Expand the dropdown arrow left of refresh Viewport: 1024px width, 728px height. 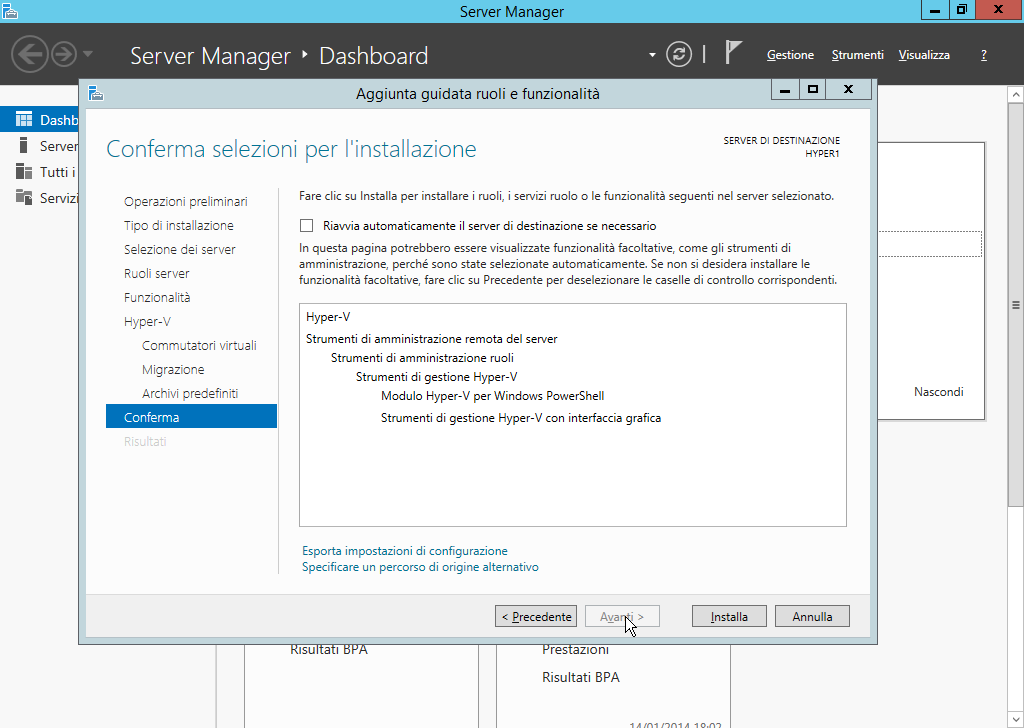point(652,54)
